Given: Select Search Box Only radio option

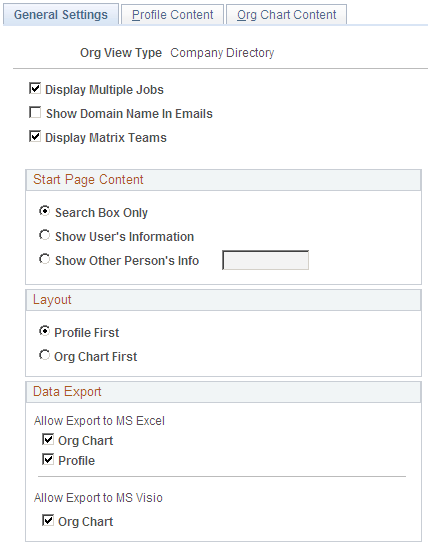Looking at the screenshot, I should pyautogui.click(x=44, y=211).
